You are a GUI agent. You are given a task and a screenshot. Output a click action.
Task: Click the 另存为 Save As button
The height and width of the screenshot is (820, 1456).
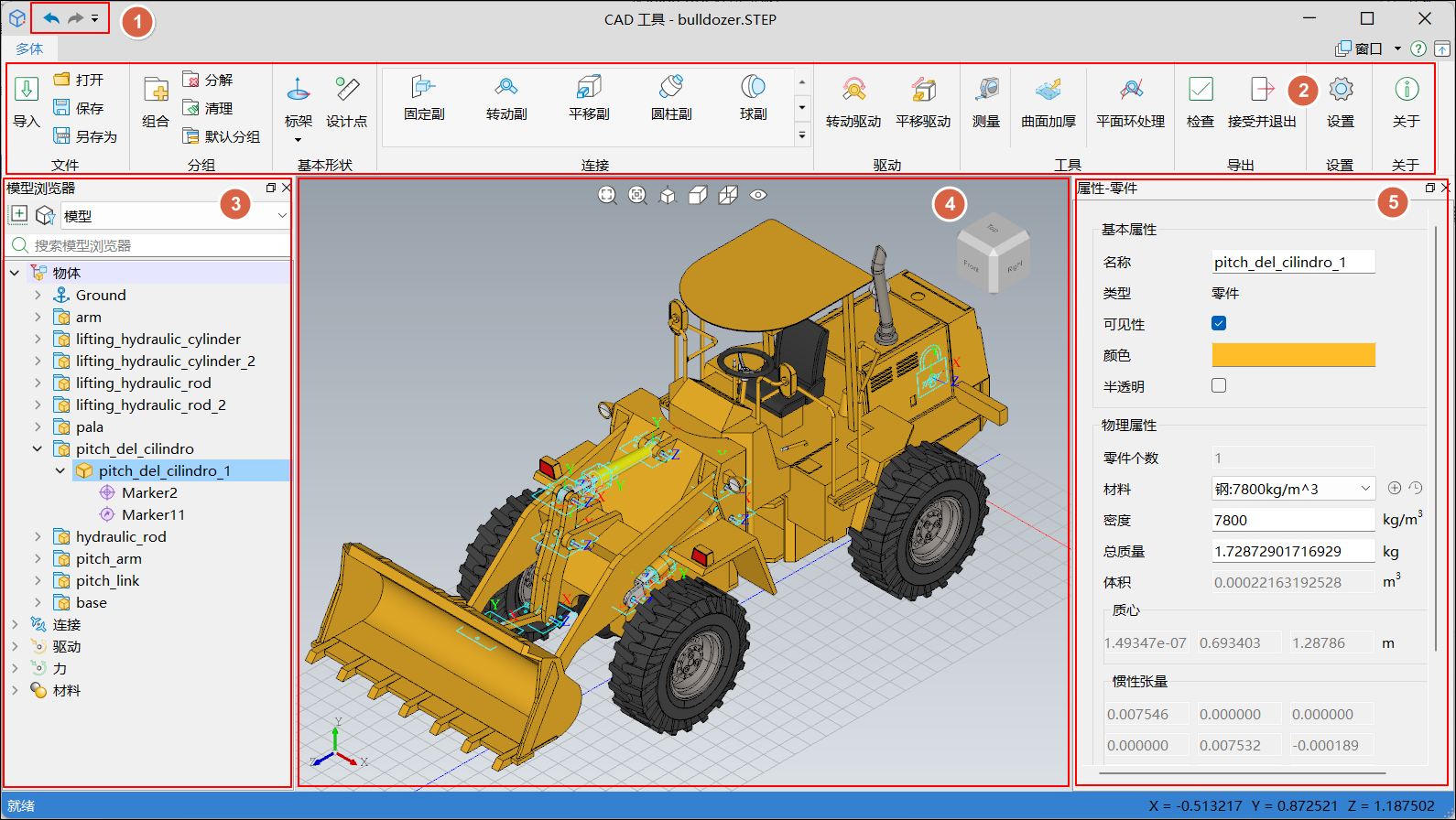pos(86,136)
